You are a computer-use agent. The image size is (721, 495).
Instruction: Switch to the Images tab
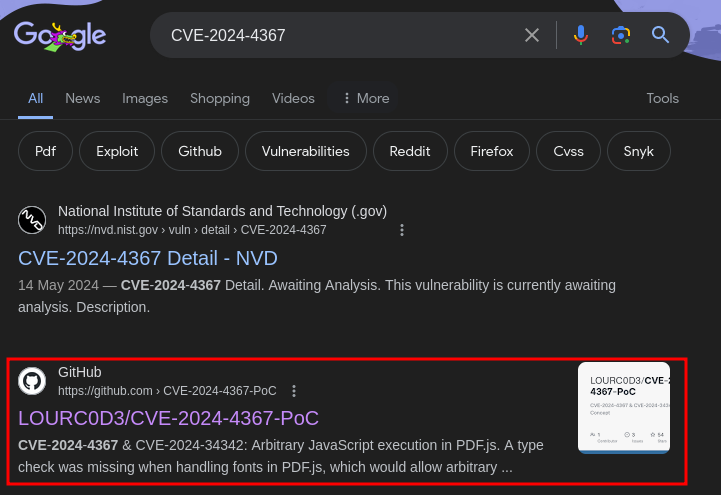145,98
